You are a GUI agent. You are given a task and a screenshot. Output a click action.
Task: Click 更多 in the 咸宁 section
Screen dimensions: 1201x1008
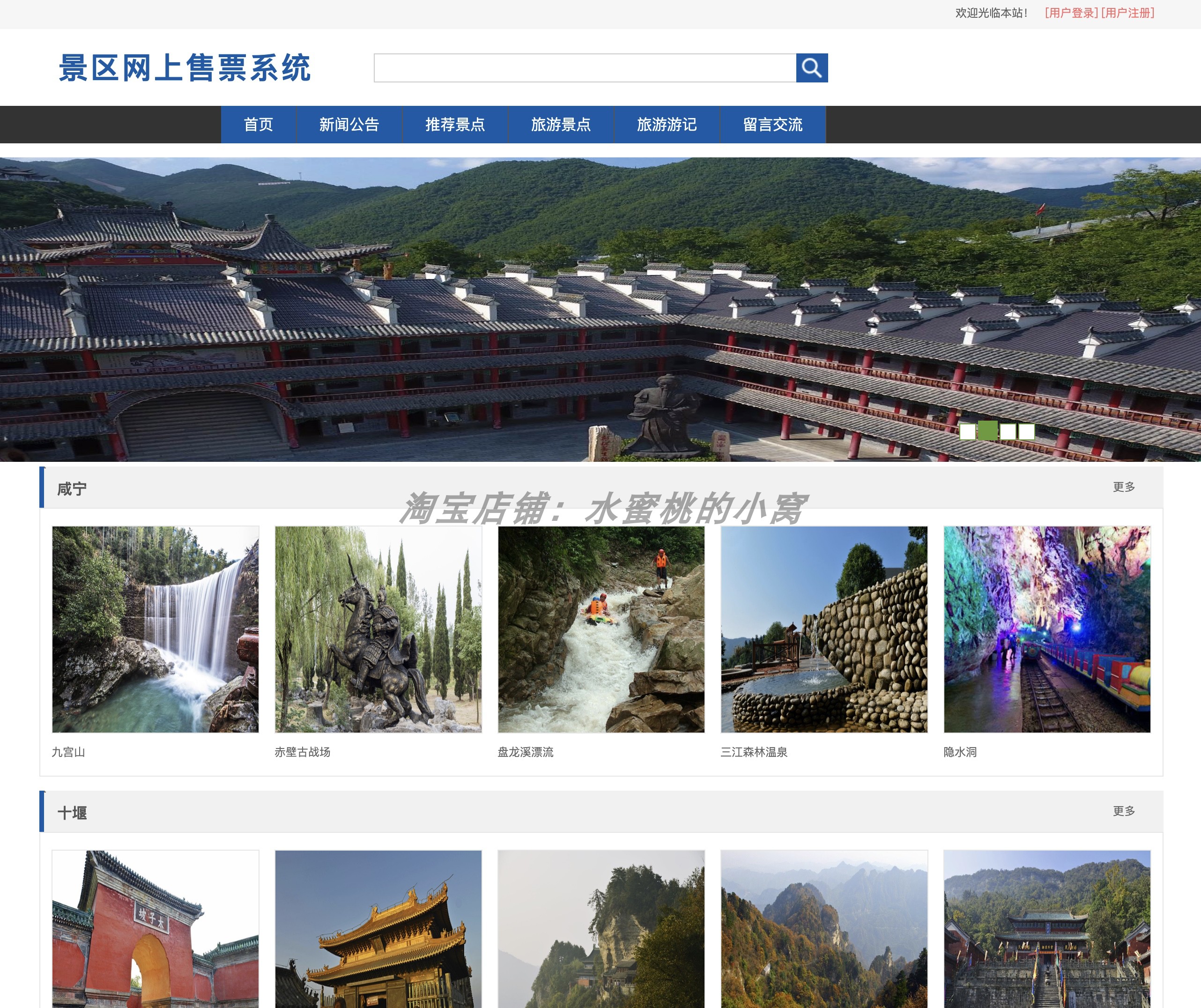coord(1124,487)
